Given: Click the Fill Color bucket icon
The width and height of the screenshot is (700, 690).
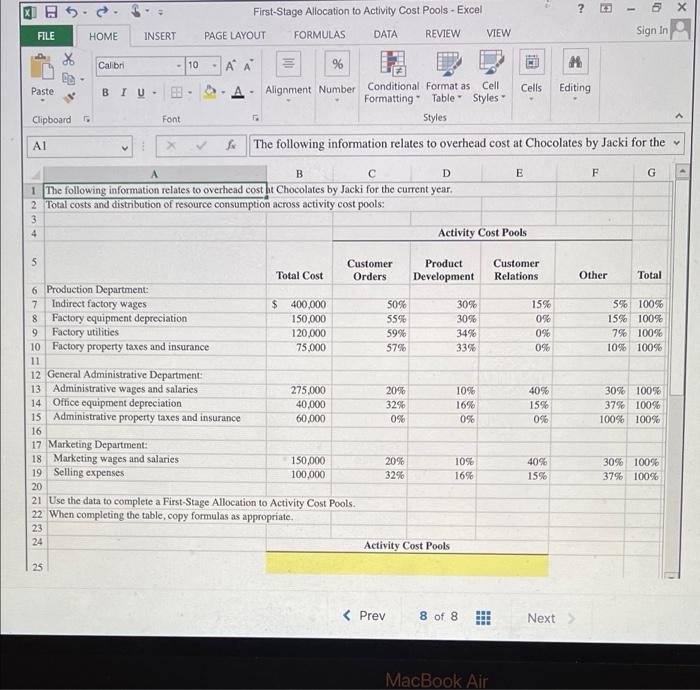Looking at the screenshot, I should pos(210,92).
